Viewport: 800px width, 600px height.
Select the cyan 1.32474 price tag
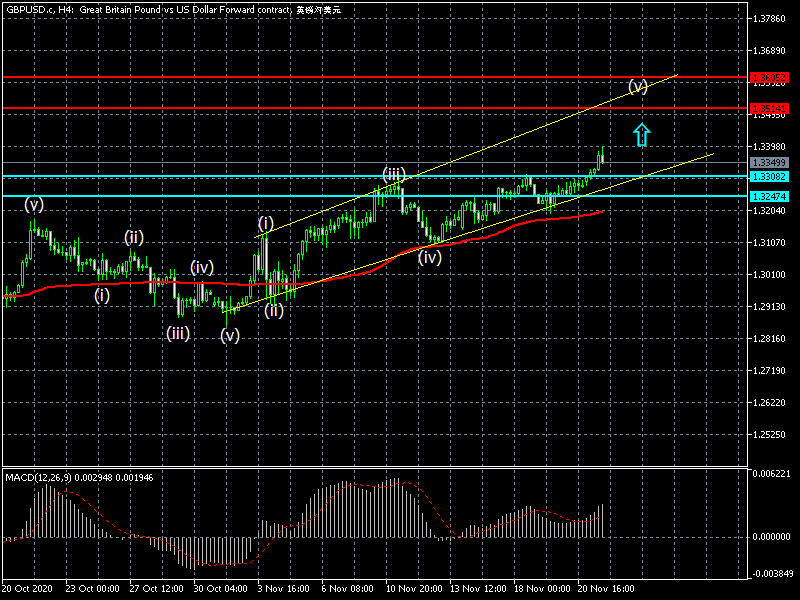(x=769, y=196)
